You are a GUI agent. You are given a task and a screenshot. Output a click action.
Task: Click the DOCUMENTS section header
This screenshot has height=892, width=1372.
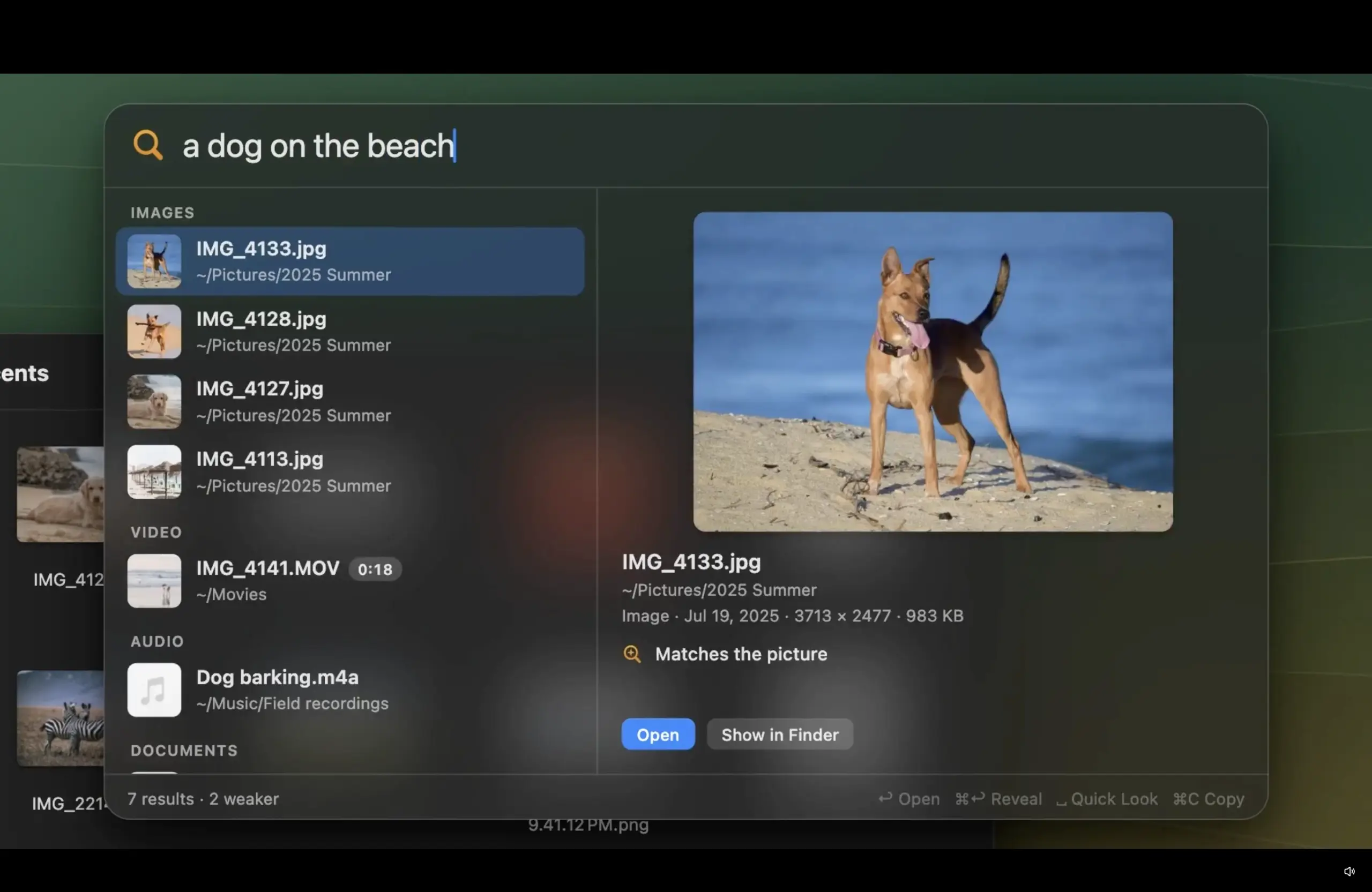(x=184, y=751)
